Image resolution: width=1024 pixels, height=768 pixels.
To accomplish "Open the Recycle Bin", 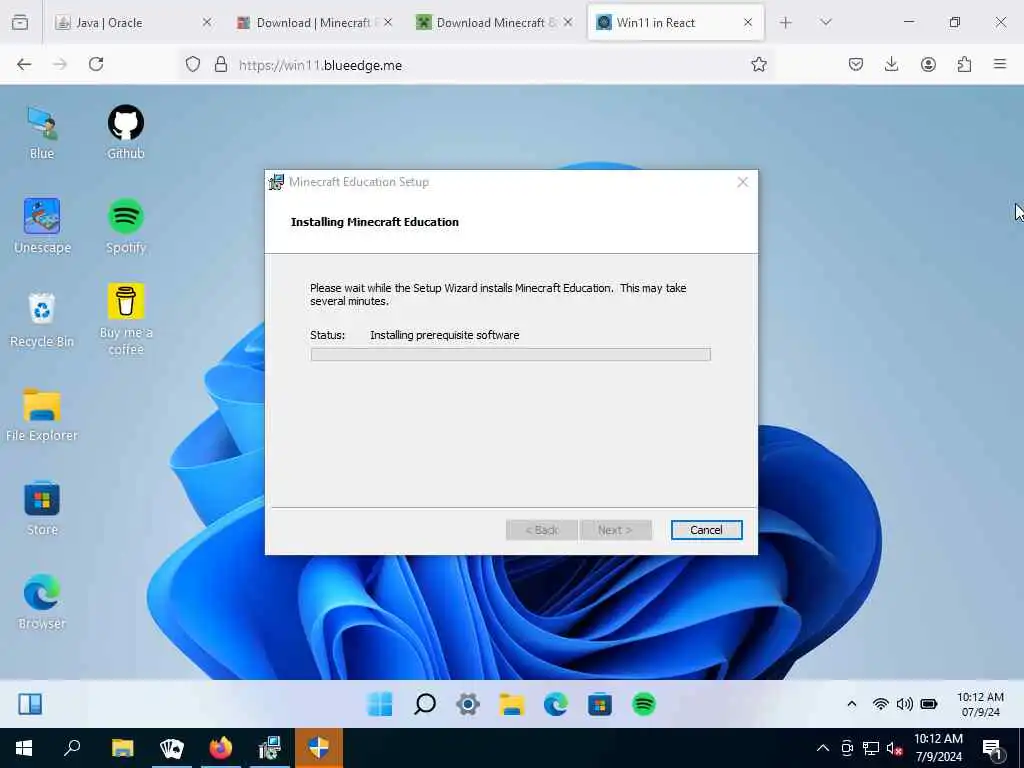I will [42, 320].
